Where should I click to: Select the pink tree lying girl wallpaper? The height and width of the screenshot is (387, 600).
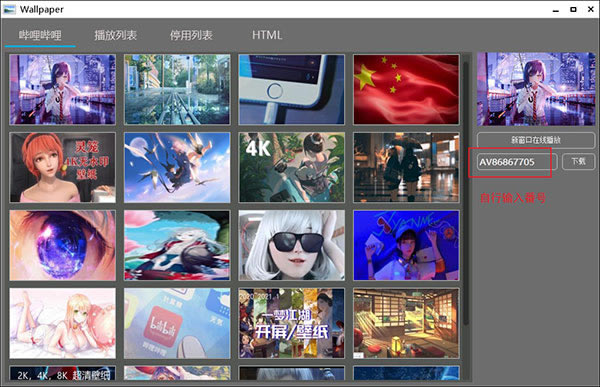[x=177, y=245]
